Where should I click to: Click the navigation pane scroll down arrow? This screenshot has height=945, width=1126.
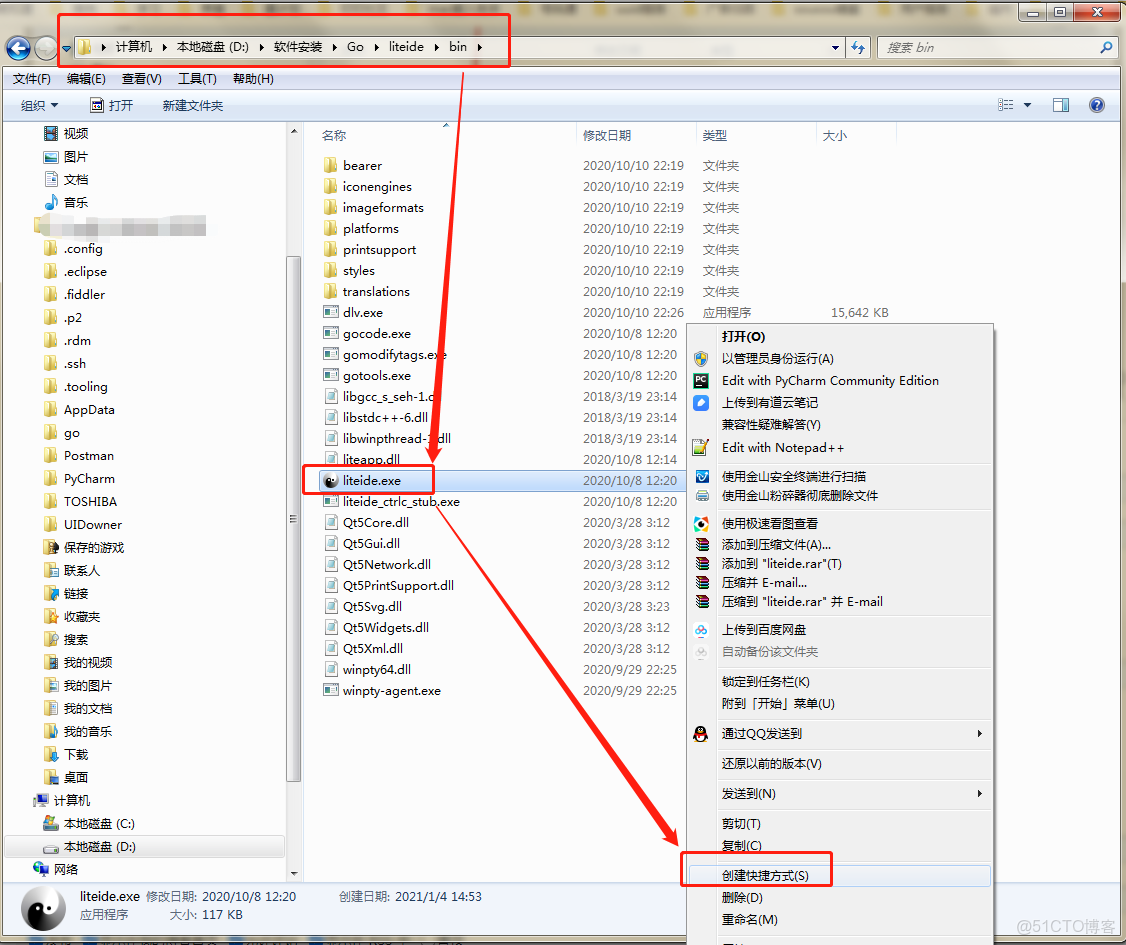point(294,873)
